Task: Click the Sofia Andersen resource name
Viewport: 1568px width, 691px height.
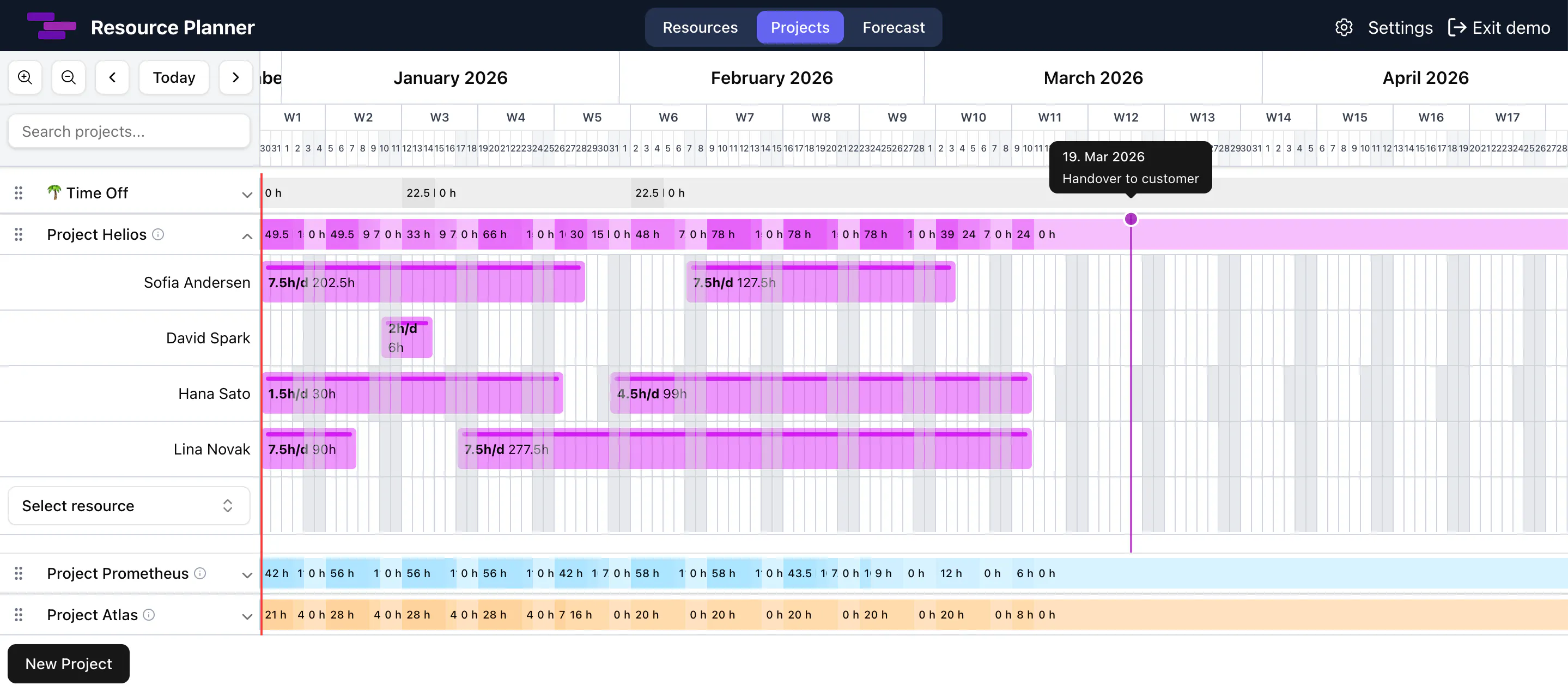Action: pyautogui.click(x=197, y=282)
